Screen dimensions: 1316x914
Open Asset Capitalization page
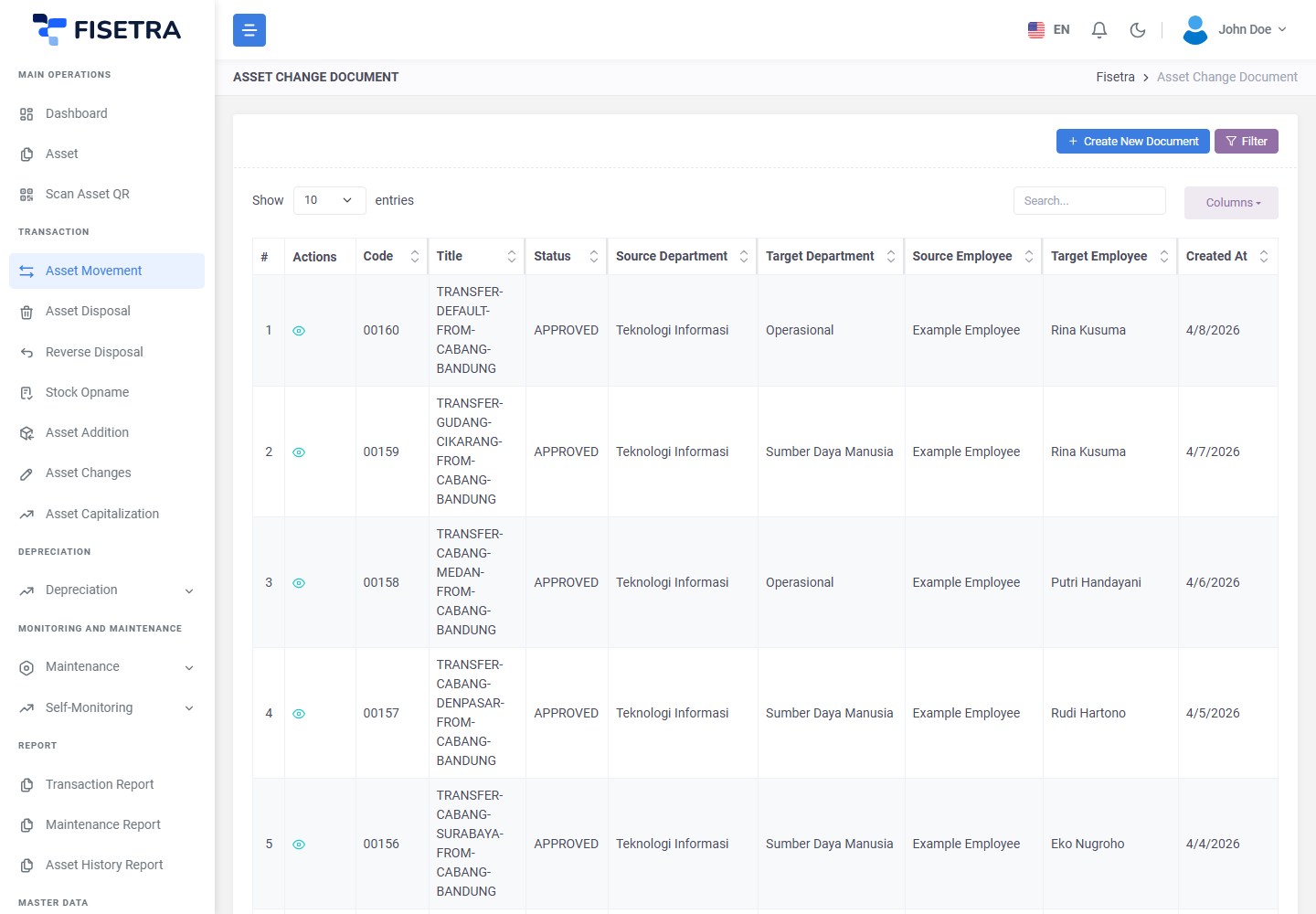(x=107, y=514)
